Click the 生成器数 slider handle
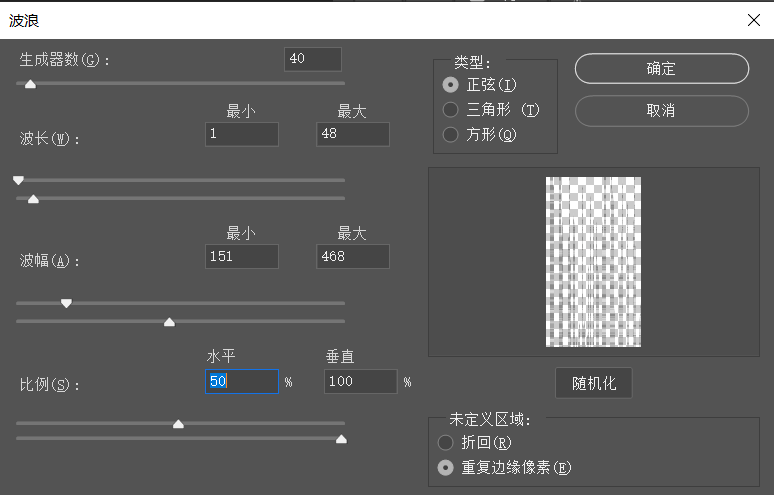The width and height of the screenshot is (774, 495). click(30, 84)
